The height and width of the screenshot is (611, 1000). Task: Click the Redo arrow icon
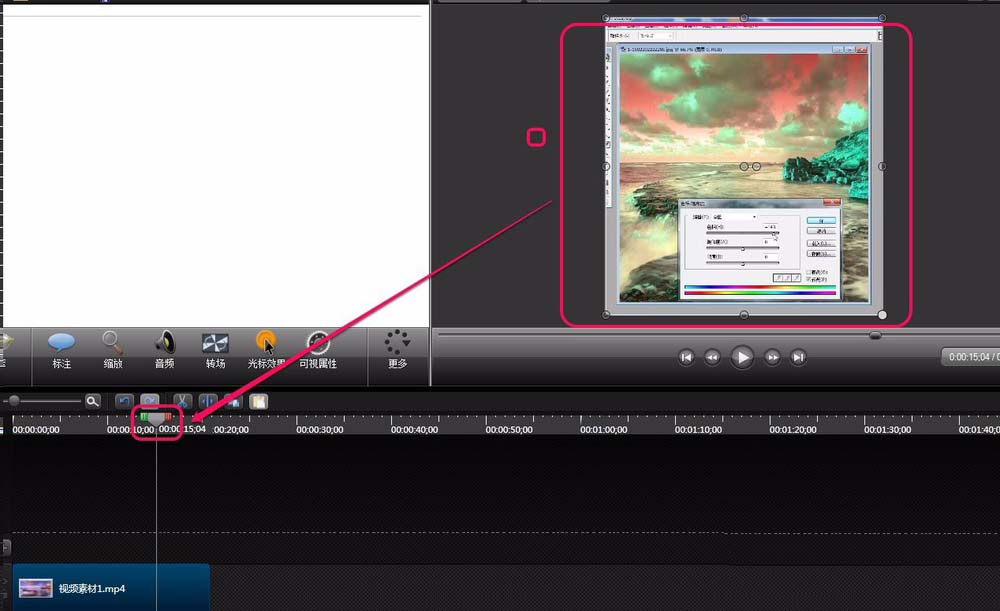[x=148, y=401]
